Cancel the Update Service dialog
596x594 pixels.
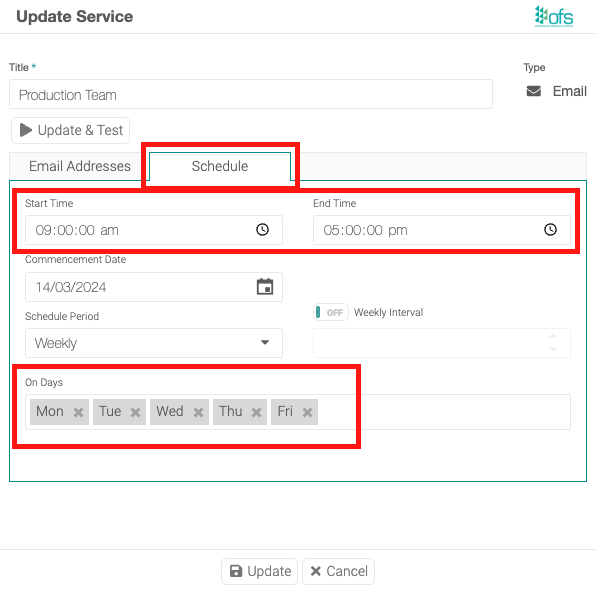338,571
